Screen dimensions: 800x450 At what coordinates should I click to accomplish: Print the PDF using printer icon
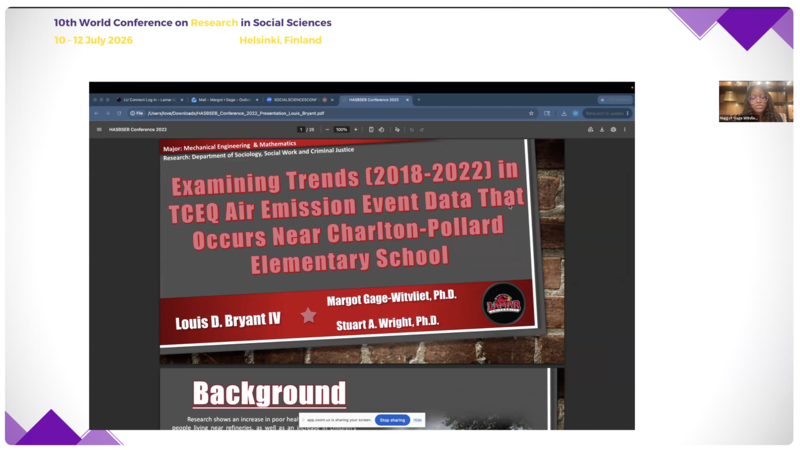[613, 130]
